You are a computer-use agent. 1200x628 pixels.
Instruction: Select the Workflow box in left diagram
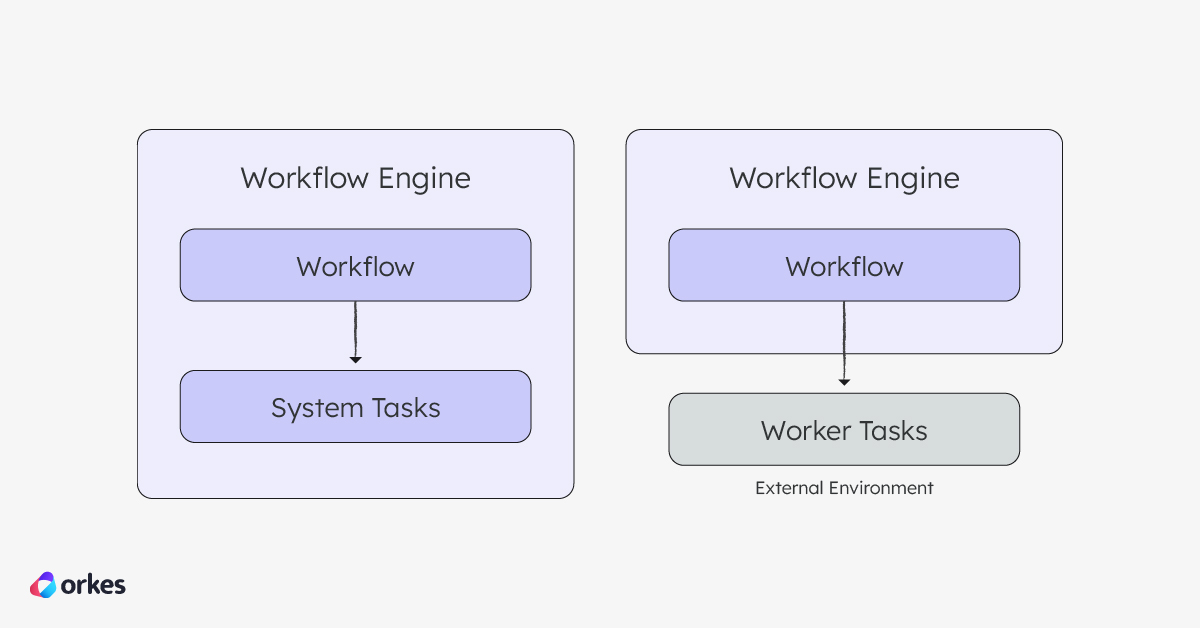pyautogui.click(x=355, y=265)
